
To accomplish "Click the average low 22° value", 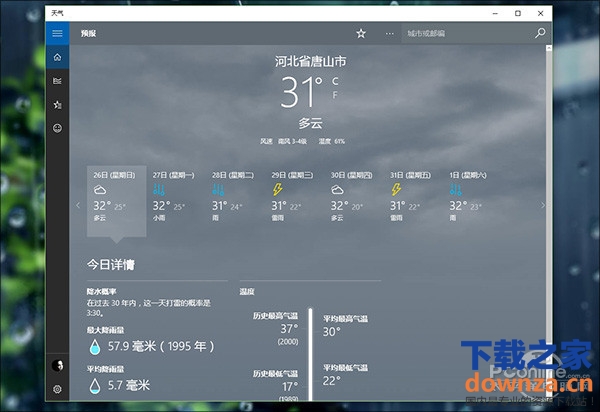I will (x=331, y=381).
